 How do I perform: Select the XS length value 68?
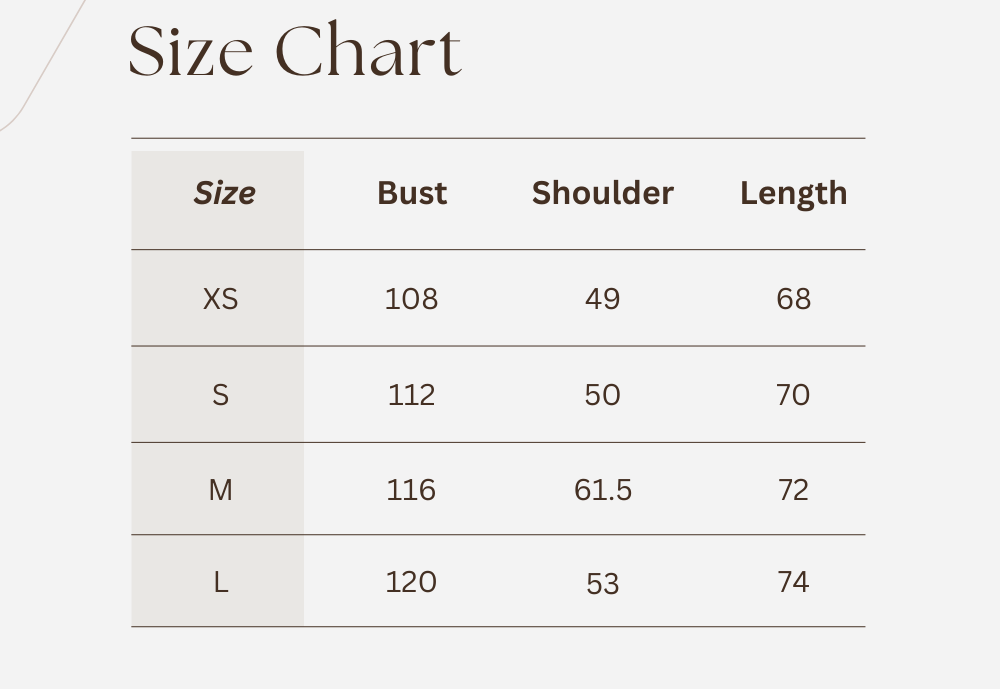point(793,299)
